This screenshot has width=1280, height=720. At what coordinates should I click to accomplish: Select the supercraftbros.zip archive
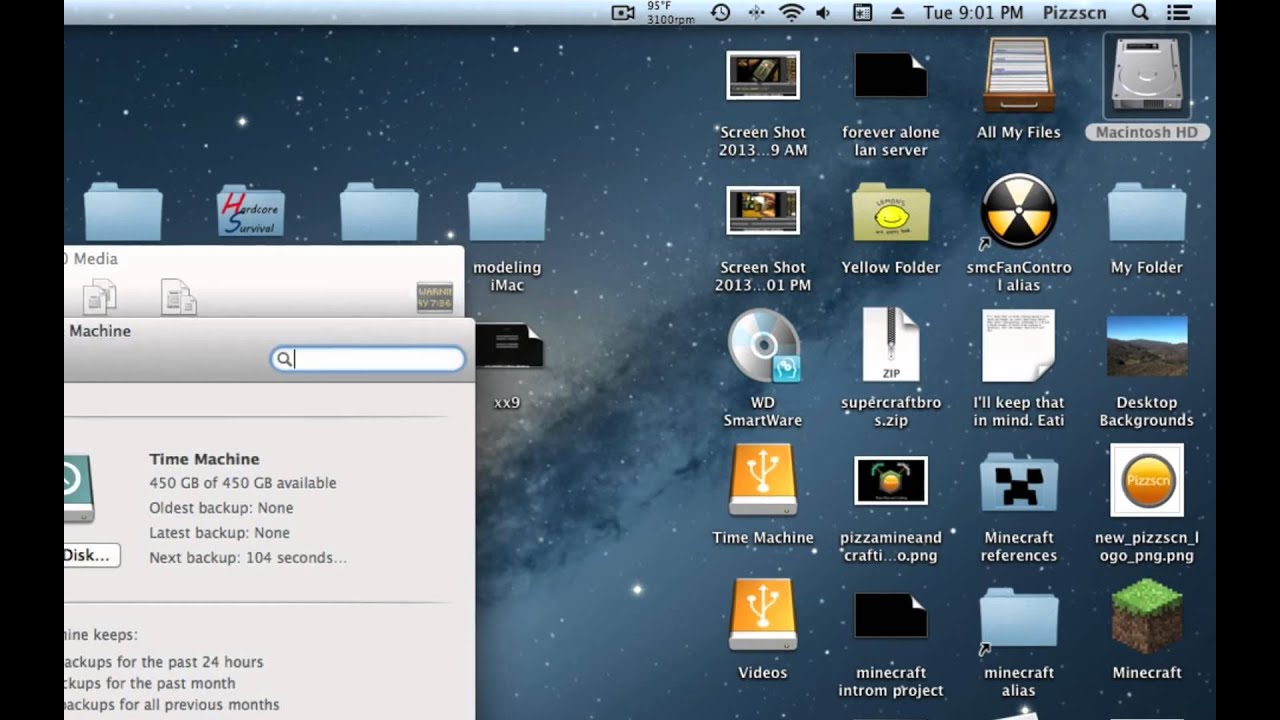890,346
